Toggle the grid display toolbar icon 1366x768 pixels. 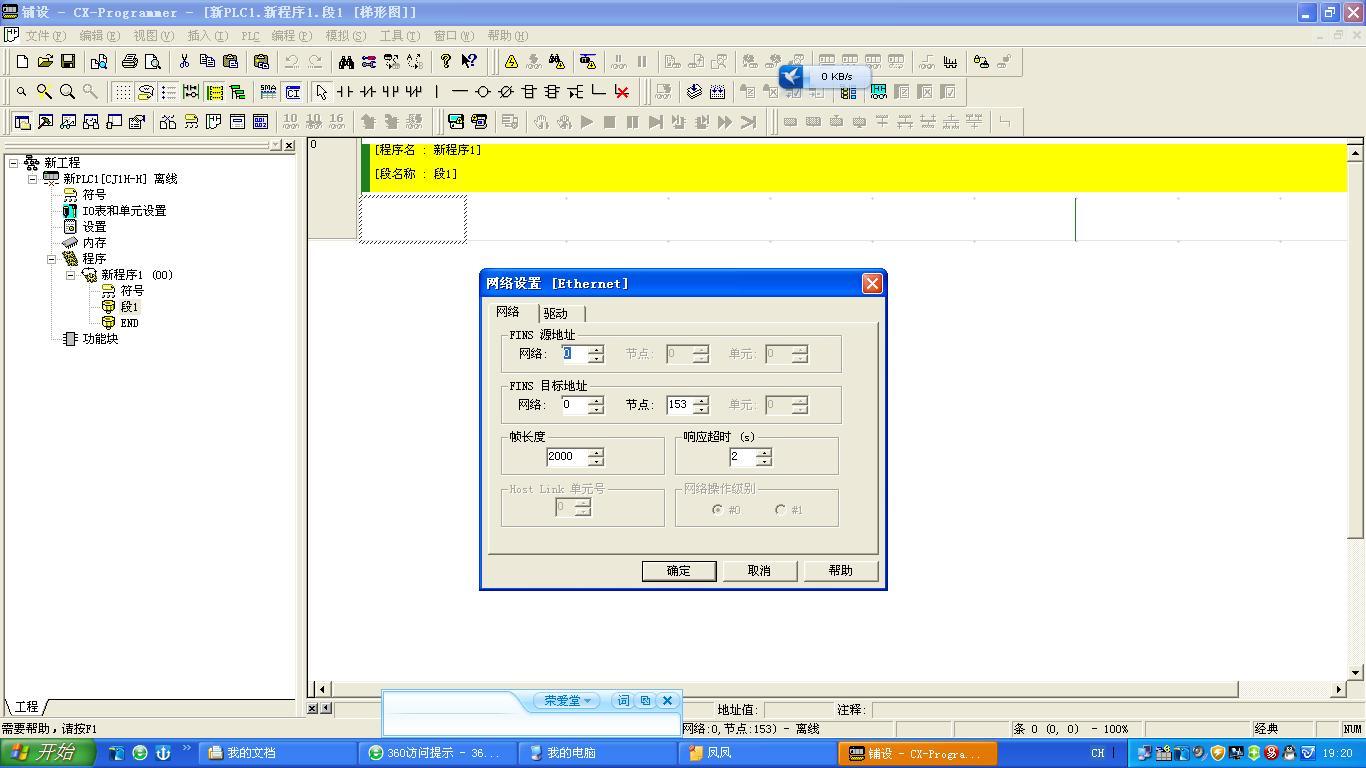click(x=122, y=92)
